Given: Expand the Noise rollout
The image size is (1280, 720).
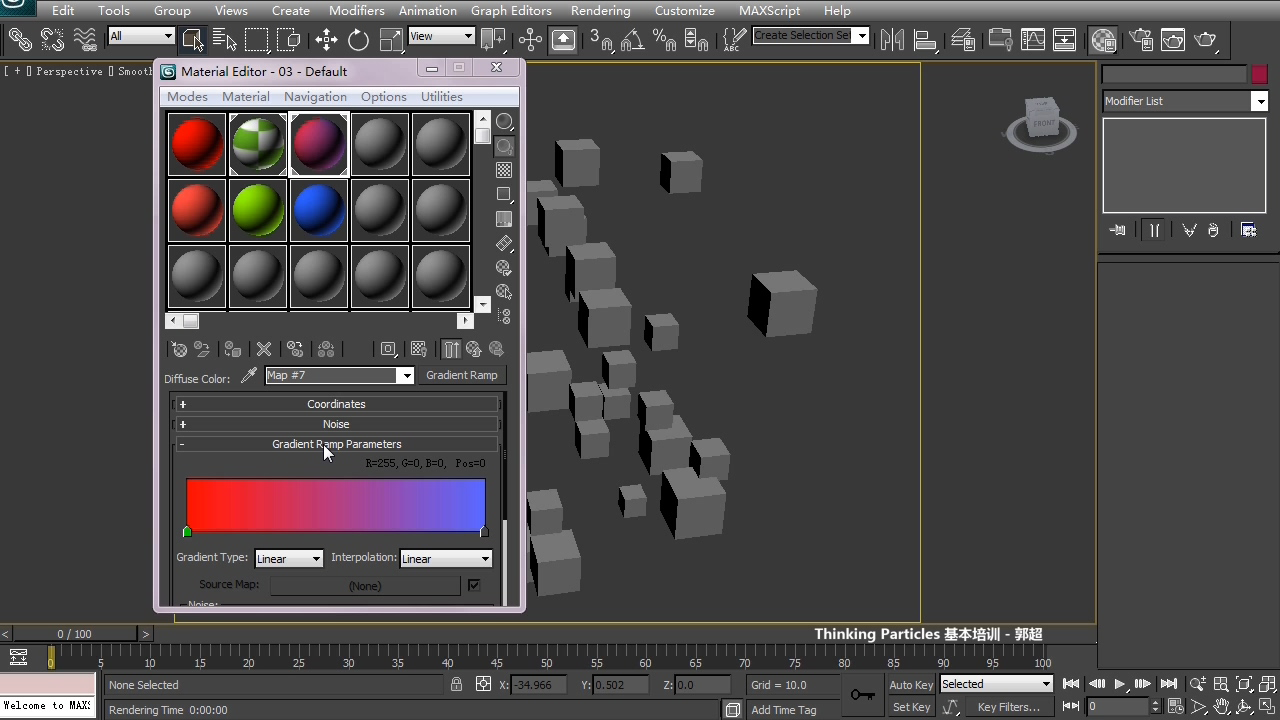Looking at the screenshot, I should [337, 424].
